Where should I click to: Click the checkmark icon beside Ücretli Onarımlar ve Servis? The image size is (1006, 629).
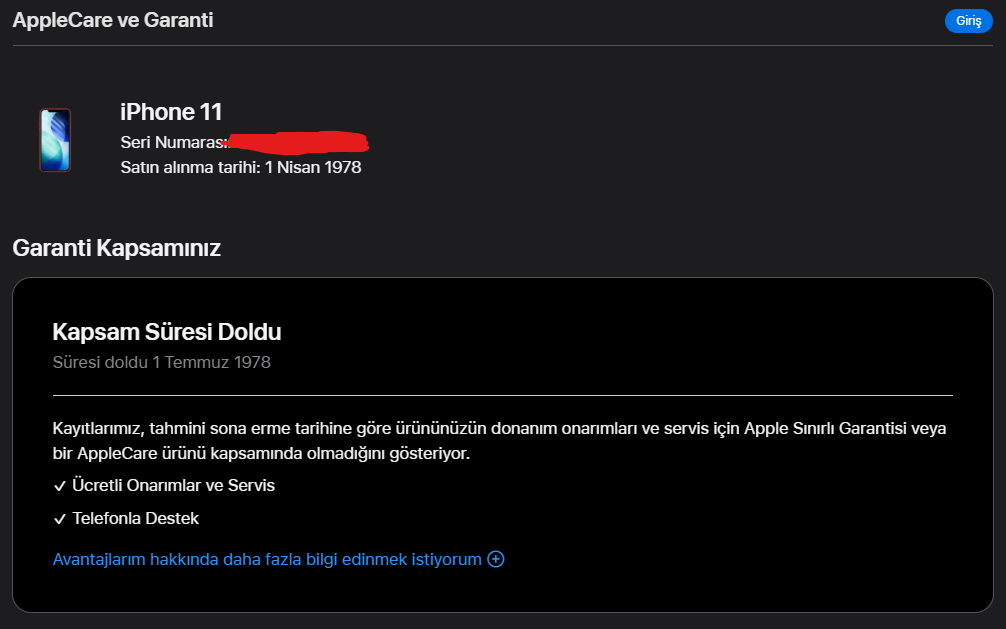[x=60, y=487]
